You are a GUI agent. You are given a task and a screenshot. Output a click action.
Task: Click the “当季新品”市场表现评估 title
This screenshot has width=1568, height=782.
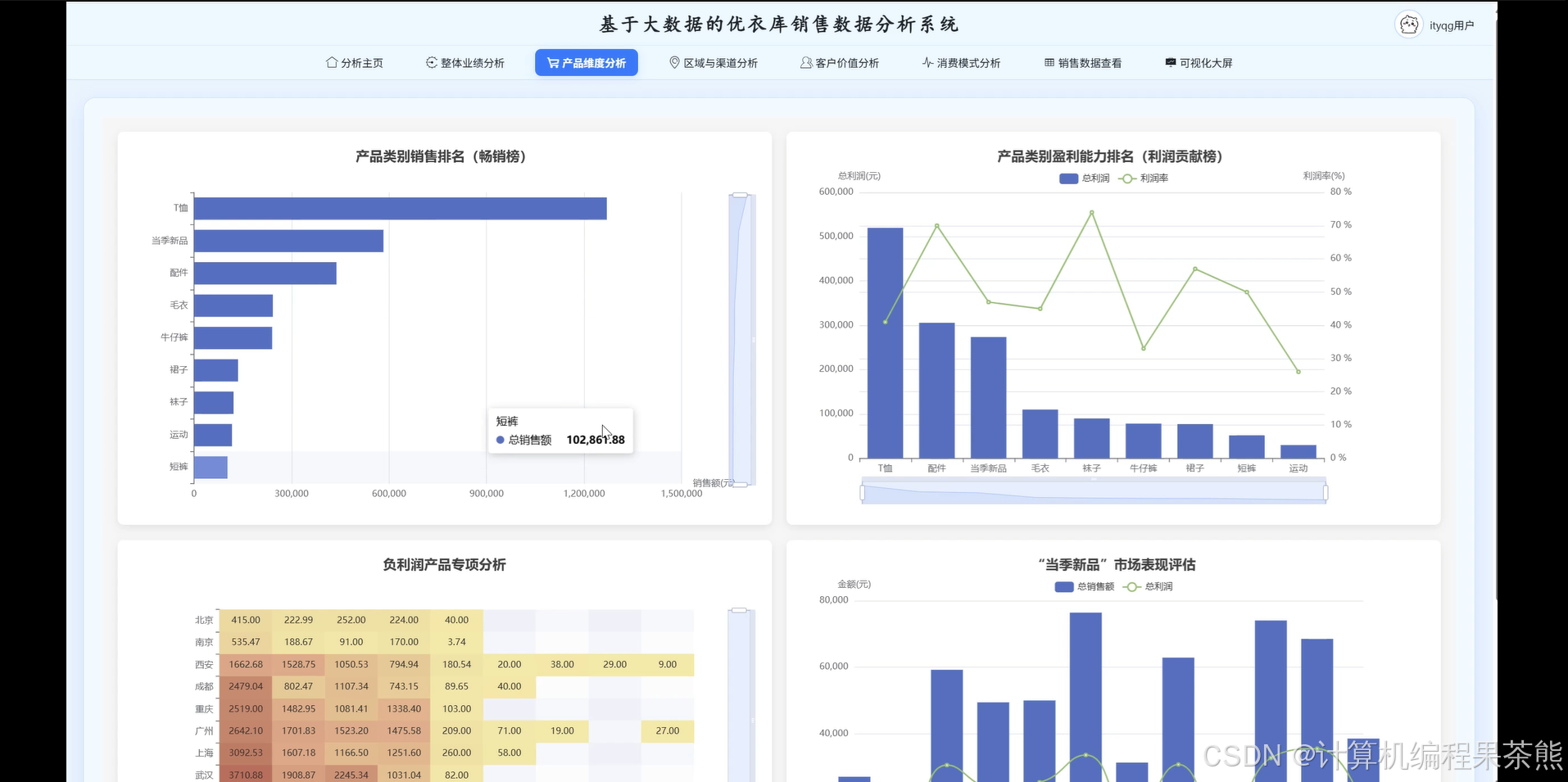(1117, 565)
